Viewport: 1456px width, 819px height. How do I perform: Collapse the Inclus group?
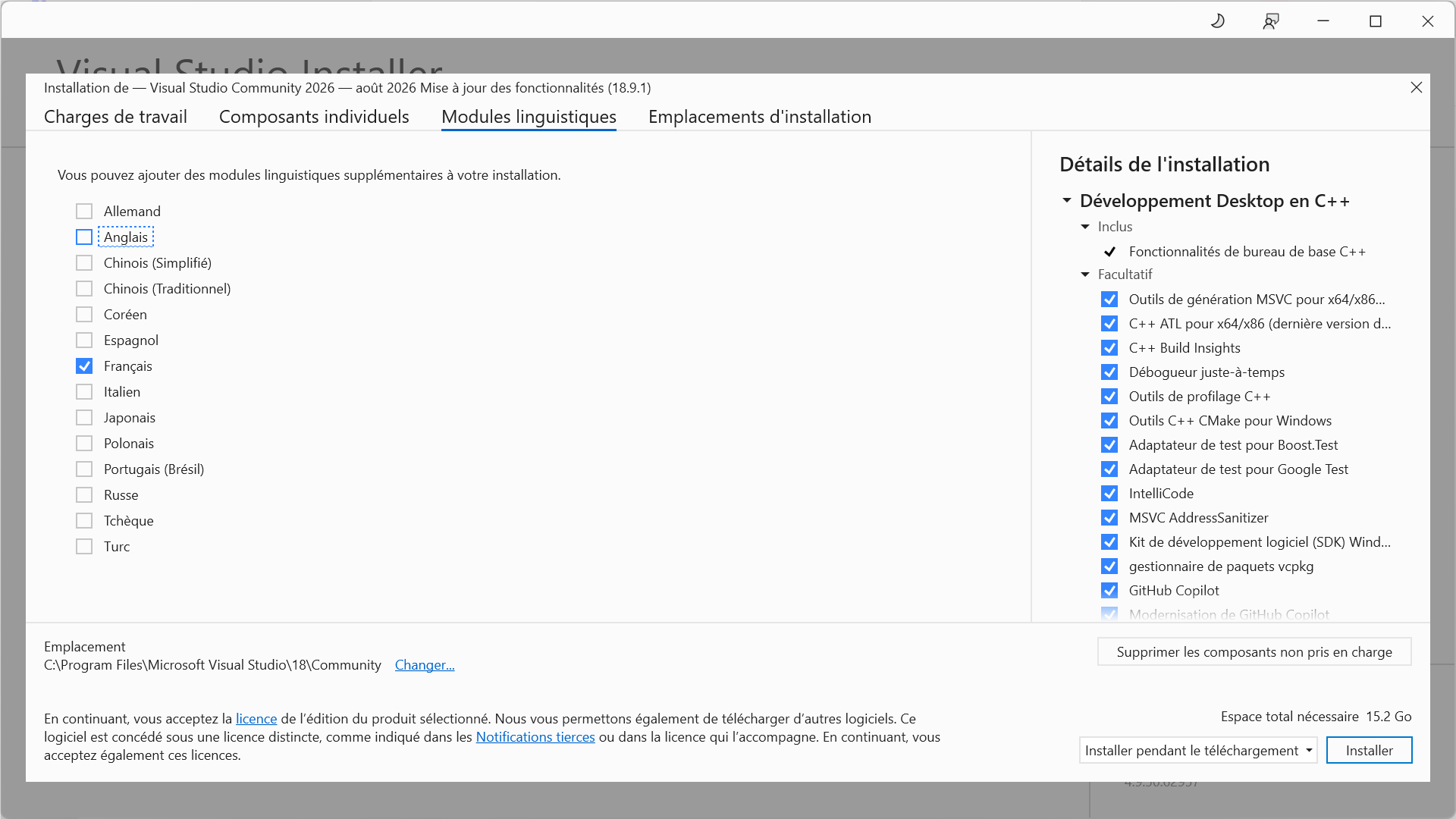[x=1085, y=227]
